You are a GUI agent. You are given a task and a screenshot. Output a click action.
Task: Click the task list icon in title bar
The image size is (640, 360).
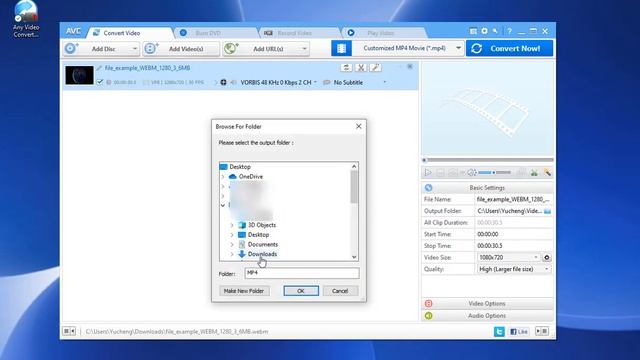click(473, 31)
